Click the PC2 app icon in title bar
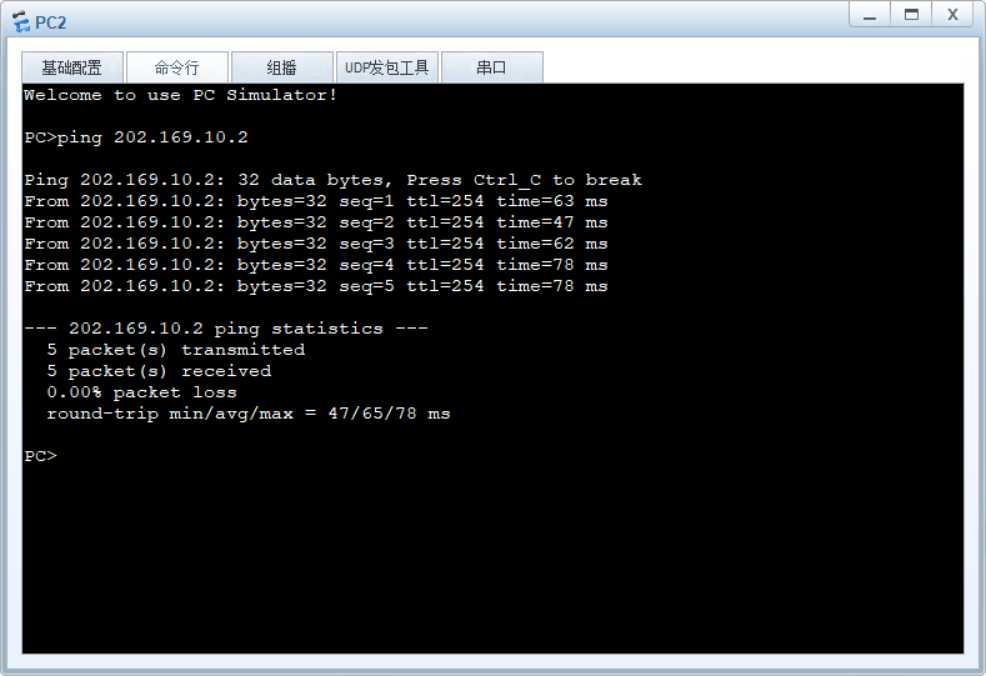The height and width of the screenshot is (676, 986). 21,22
